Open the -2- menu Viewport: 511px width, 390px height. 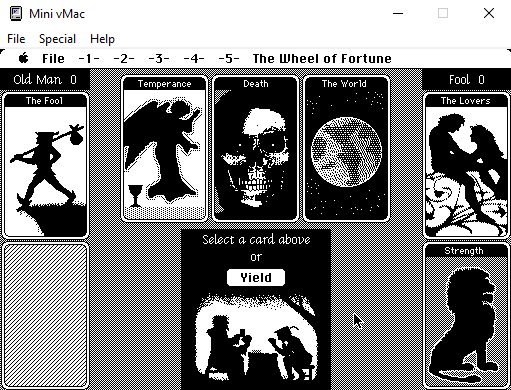tap(124, 59)
